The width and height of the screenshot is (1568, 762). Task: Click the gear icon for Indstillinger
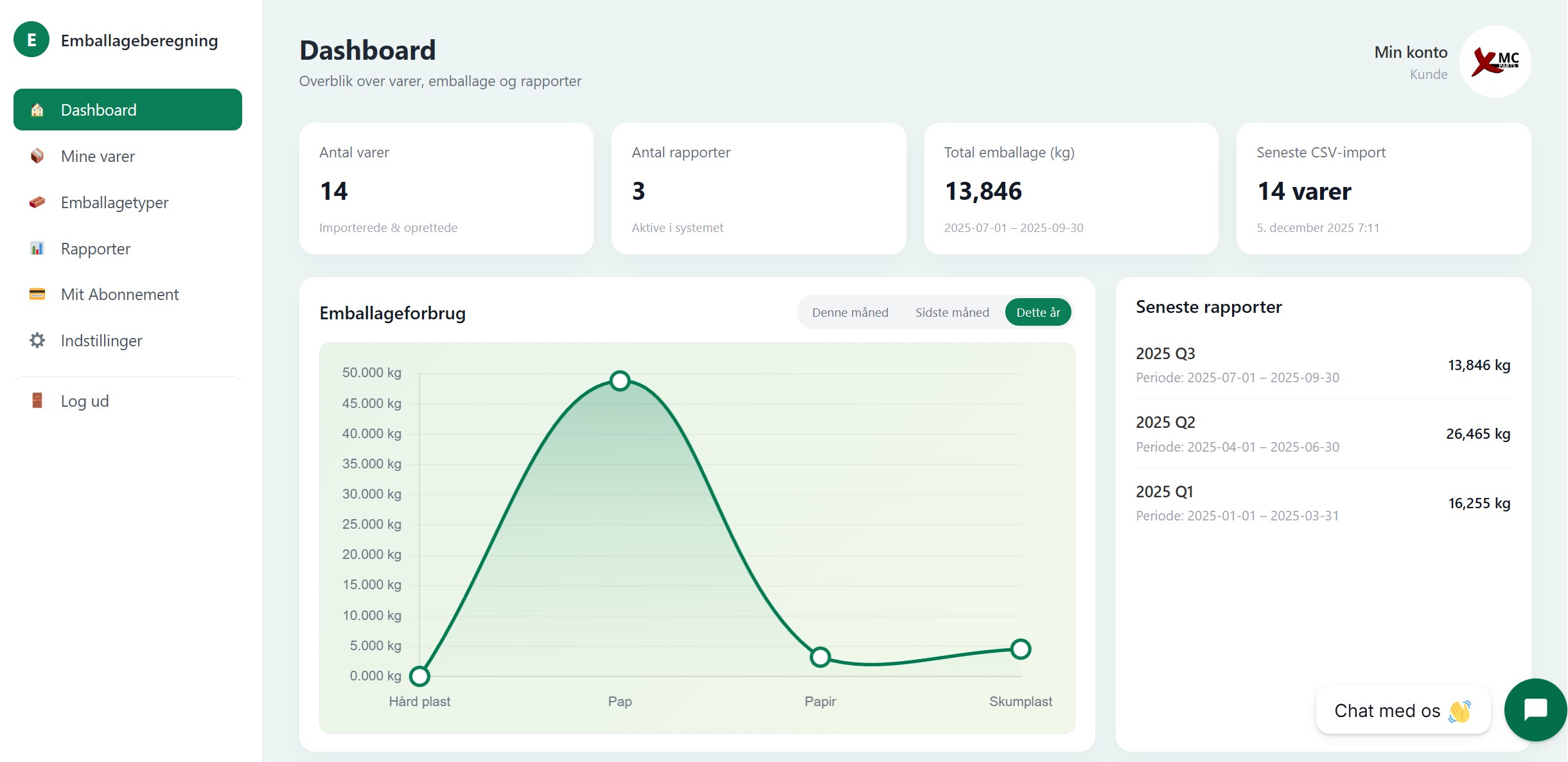(37, 341)
